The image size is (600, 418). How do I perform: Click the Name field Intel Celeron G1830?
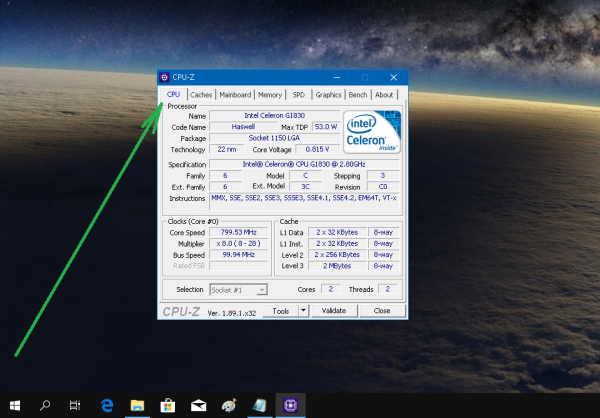[274, 116]
